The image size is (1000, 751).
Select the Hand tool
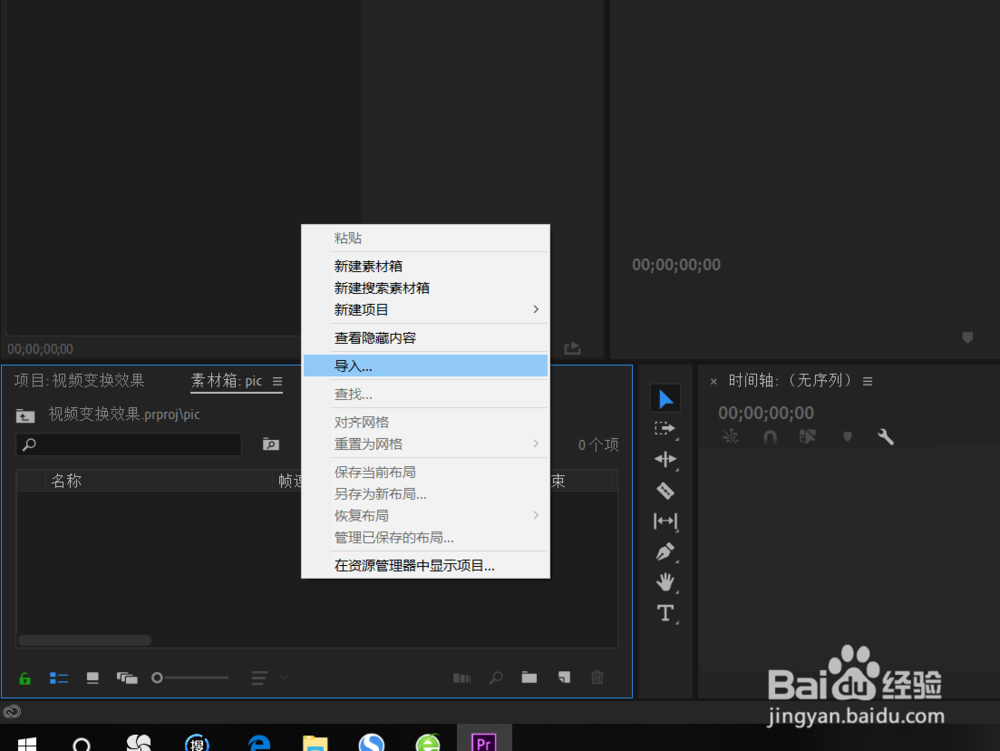click(665, 582)
